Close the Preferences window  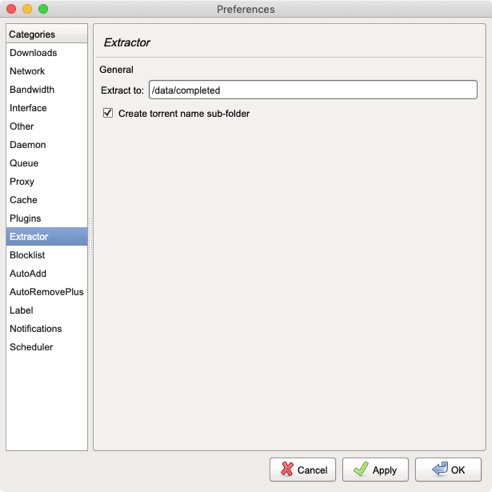point(11,9)
